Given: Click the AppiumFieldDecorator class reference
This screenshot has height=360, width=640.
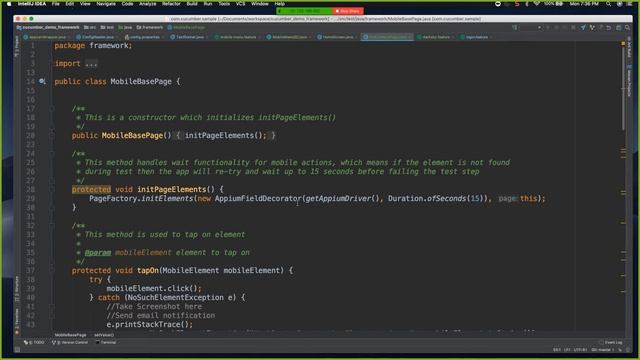Looking at the screenshot, I should click(258, 199).
